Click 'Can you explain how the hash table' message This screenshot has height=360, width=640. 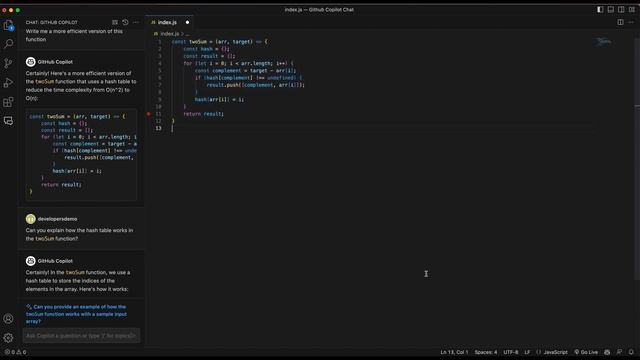point(79,234)
